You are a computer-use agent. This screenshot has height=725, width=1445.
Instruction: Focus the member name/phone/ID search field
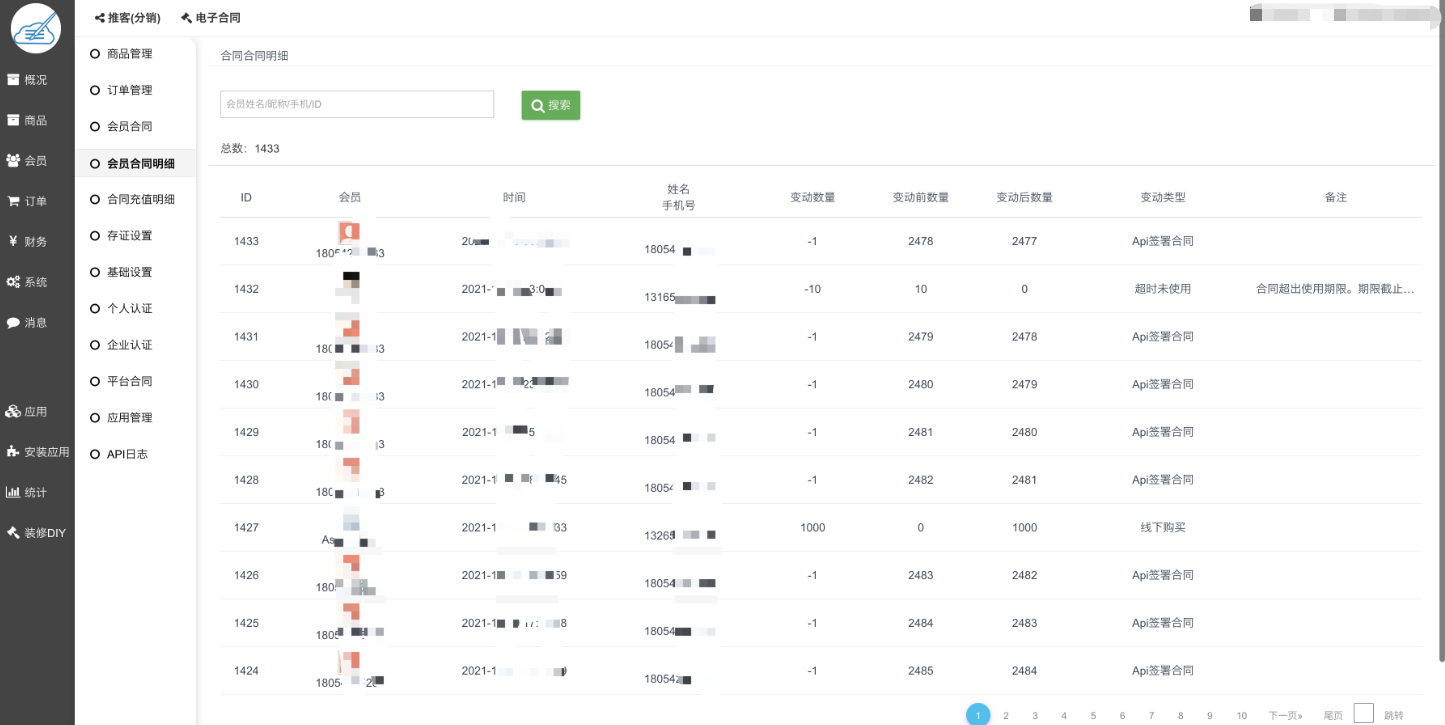pyautogui.click(x=357, y=104)
